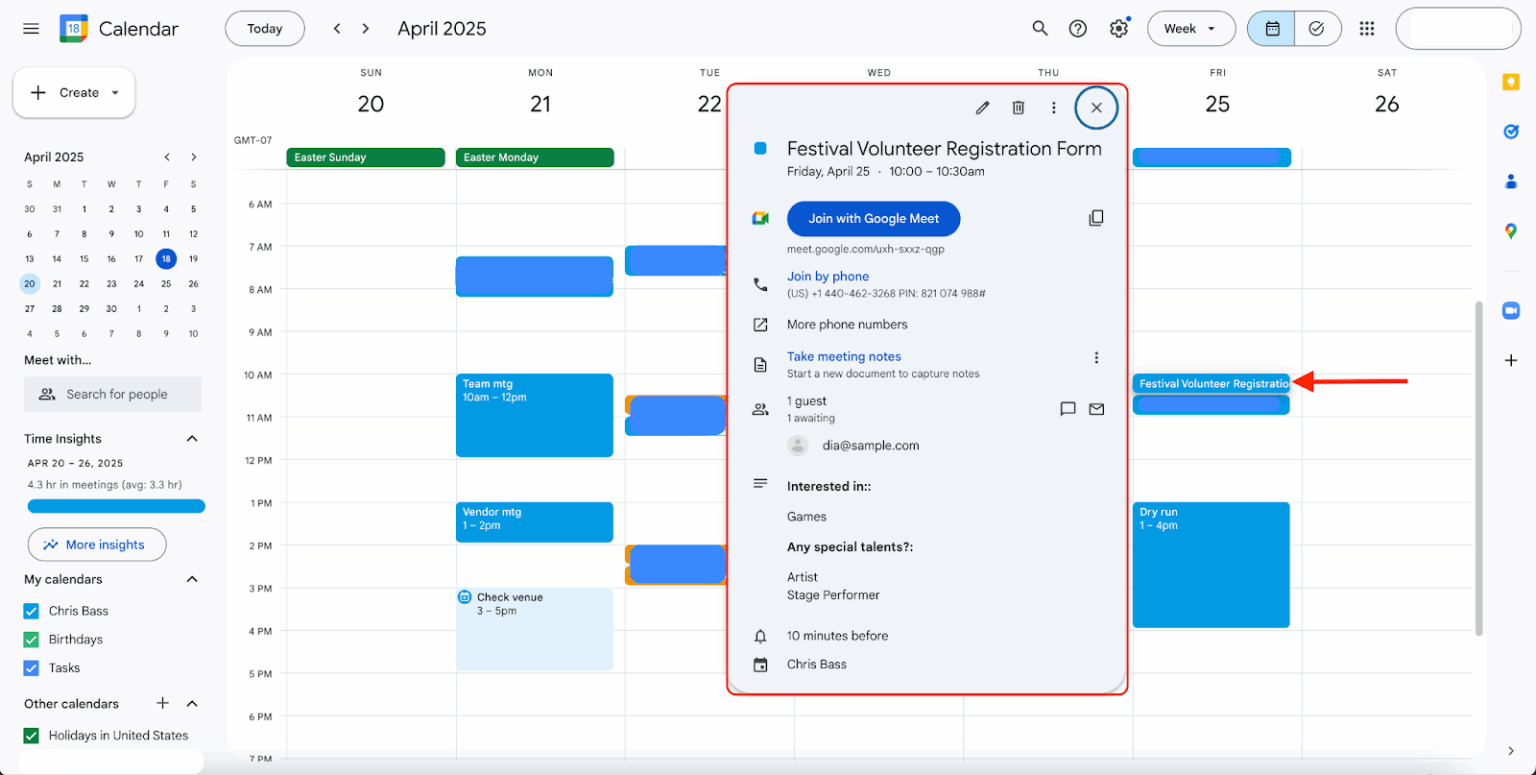1536x775 pixels.
Task: Open the Take meeting notes link
Action: click(x=843, y=357)
